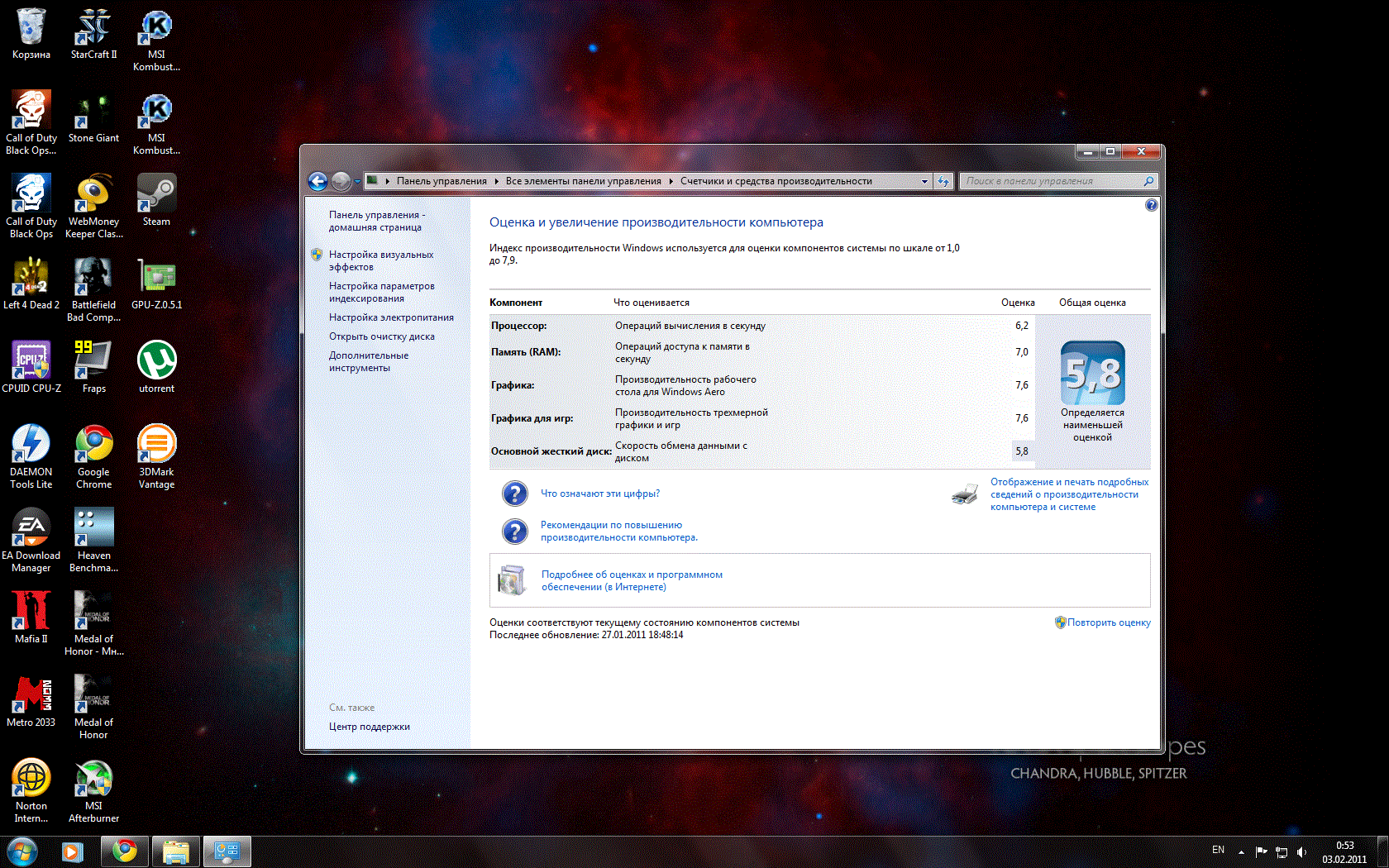Launch CPUID CPU-Z desktop icon
1389x868 pixels.
point(31,367)
